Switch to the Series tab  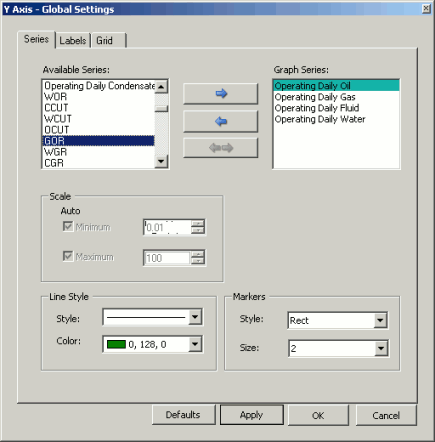[x=36, y=39]
